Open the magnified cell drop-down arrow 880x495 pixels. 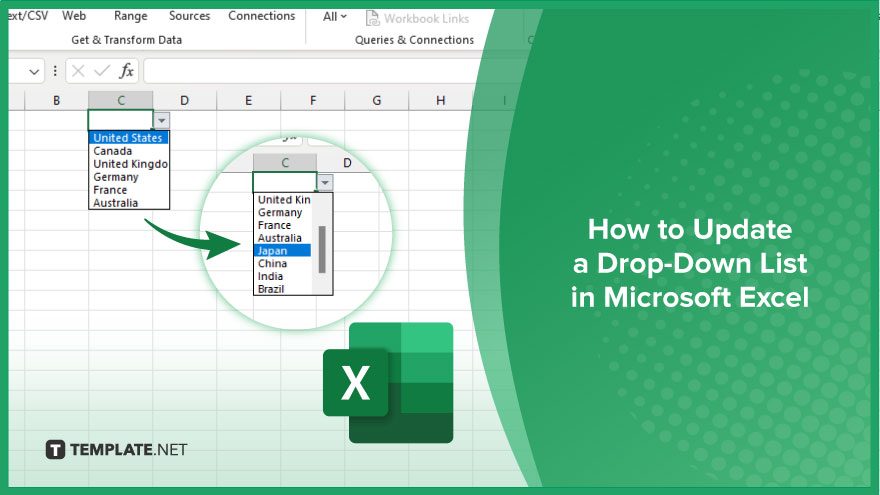pyautogui.click(x=325, y=183)
